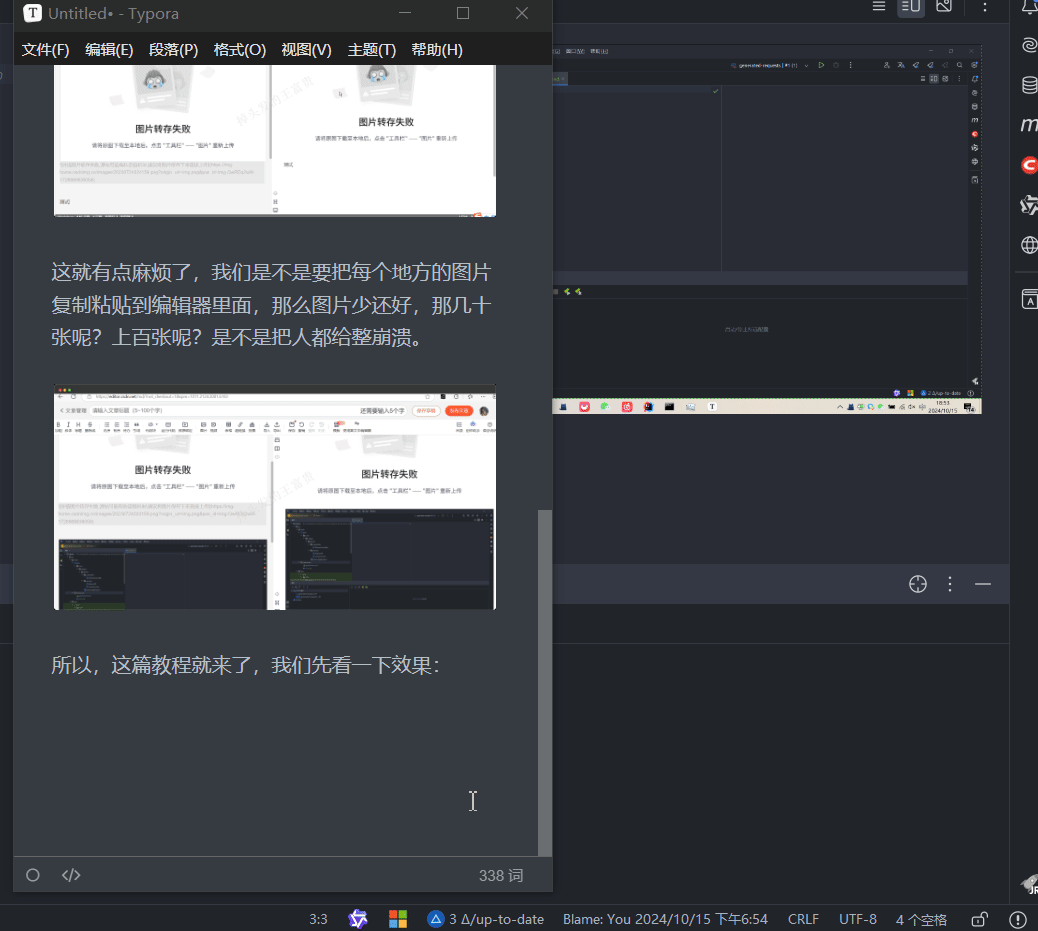Click the crosshair locate icon in tool window header
The image size is (1038, 931).
pos(918,584)
